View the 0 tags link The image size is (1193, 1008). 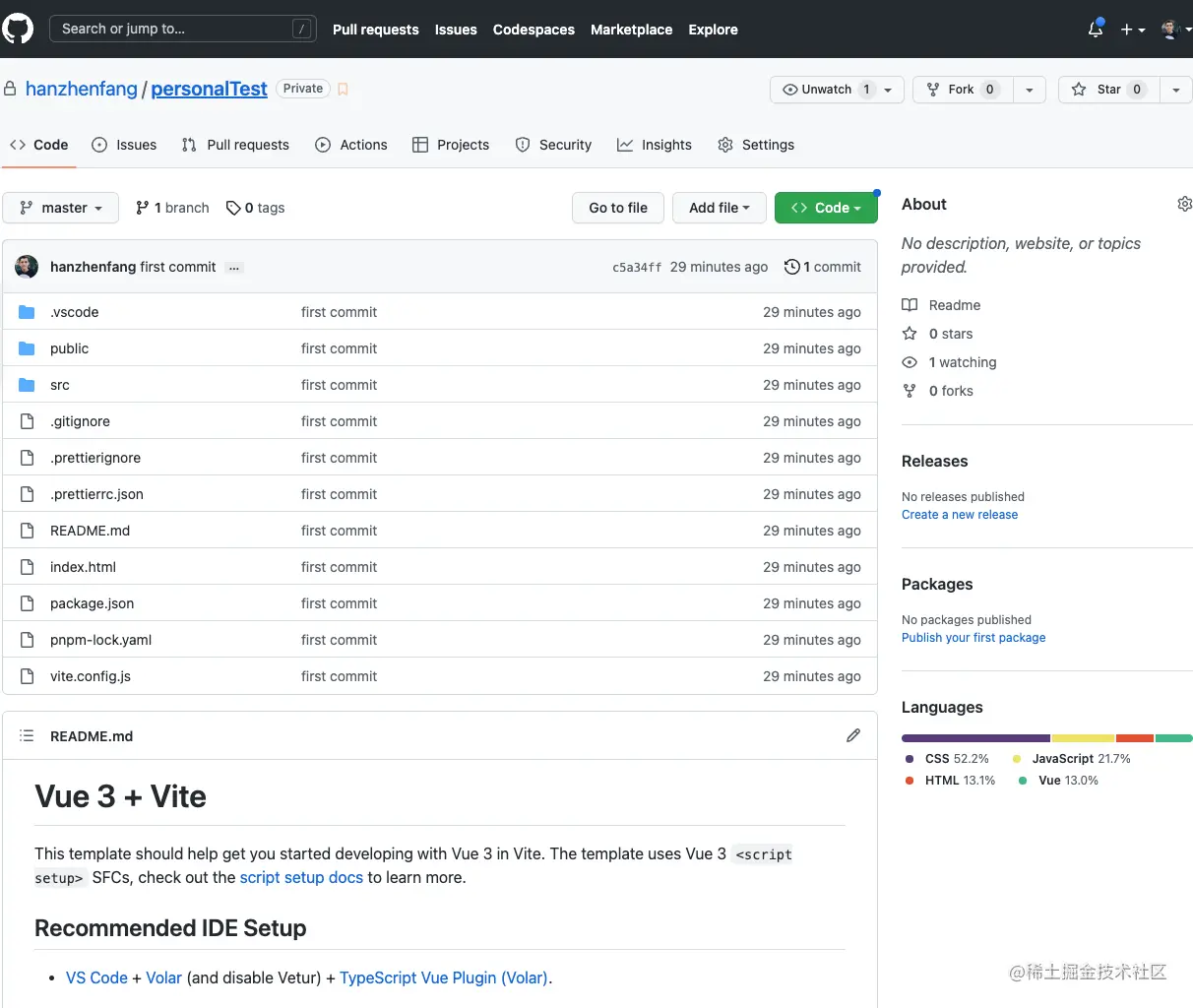[x=255, y=208]
